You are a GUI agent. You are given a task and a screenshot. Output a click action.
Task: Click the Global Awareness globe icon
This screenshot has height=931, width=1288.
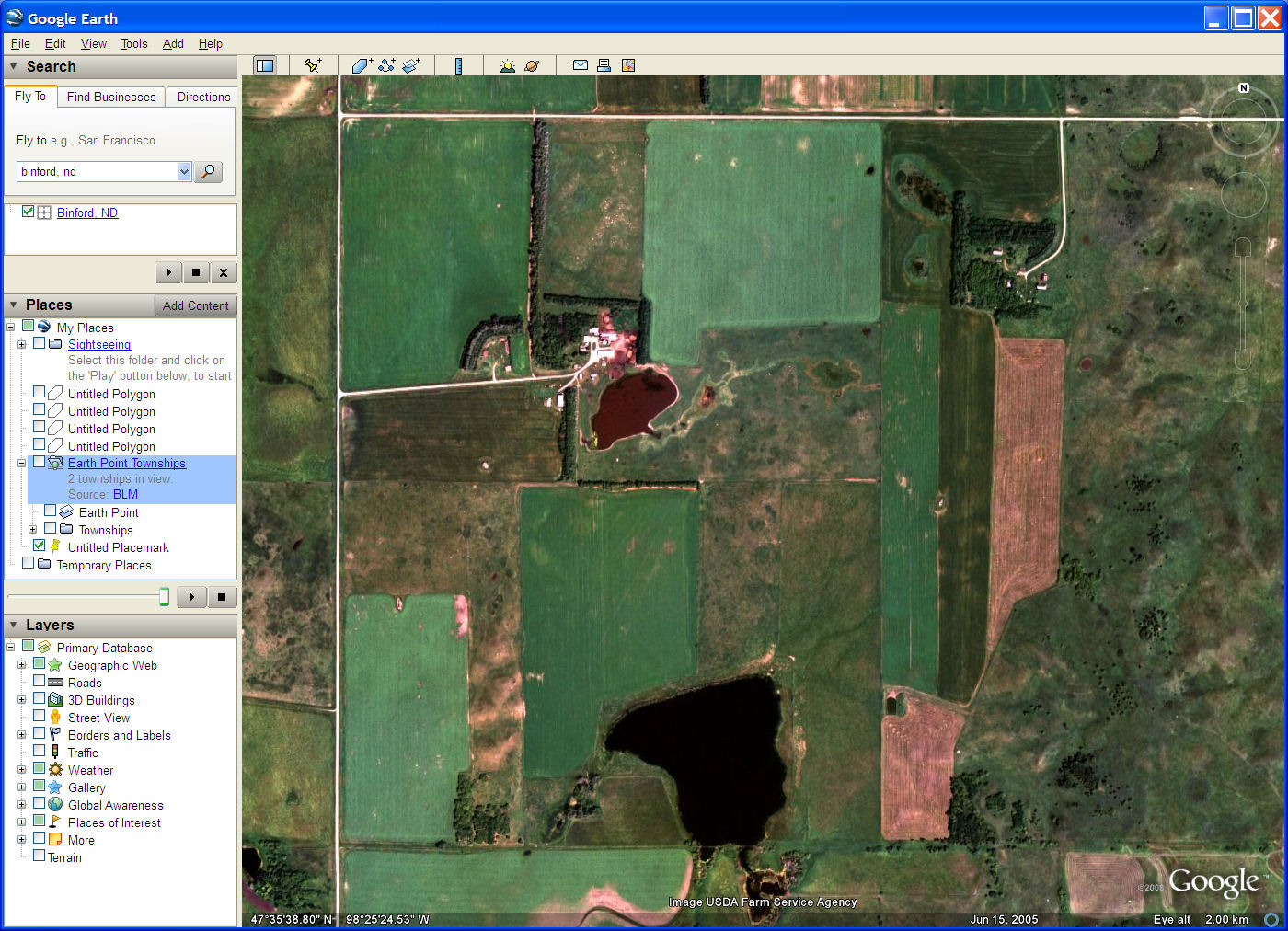tap(55, 805)
